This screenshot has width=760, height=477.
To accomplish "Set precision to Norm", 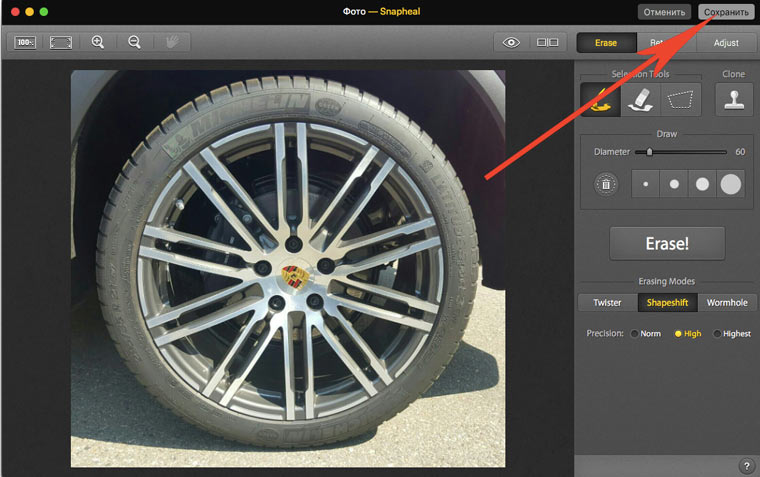I will point(646,334).
